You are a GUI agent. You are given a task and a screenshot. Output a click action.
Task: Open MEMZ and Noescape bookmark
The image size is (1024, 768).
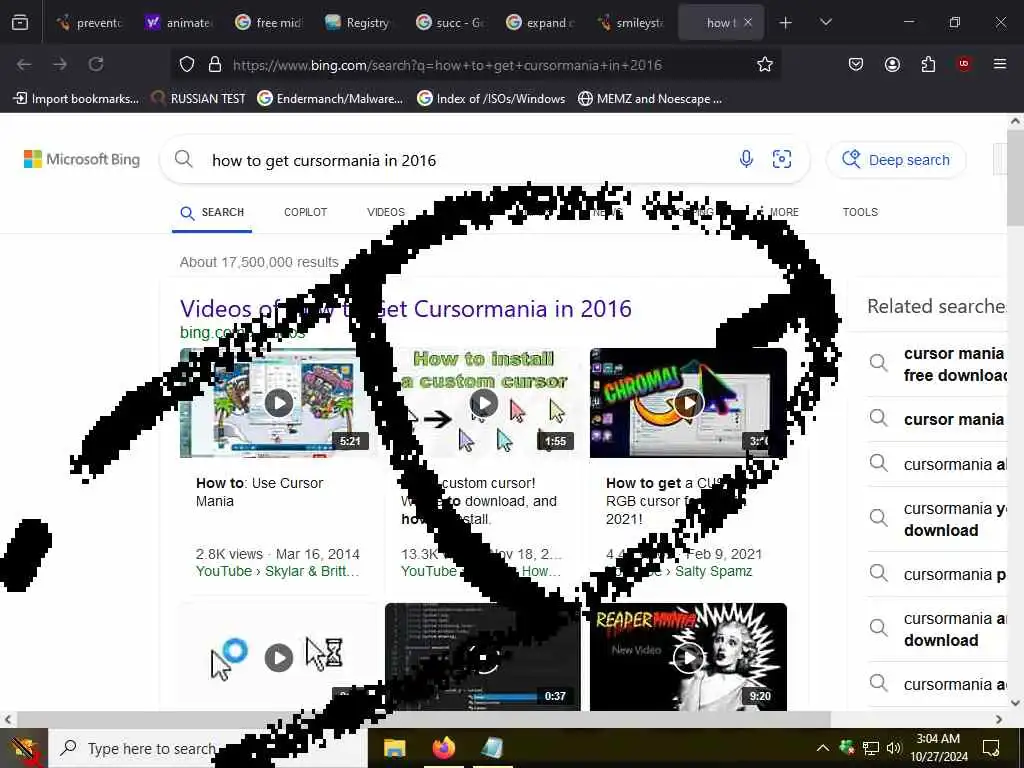pyautogui.click(x=650, y=99)
